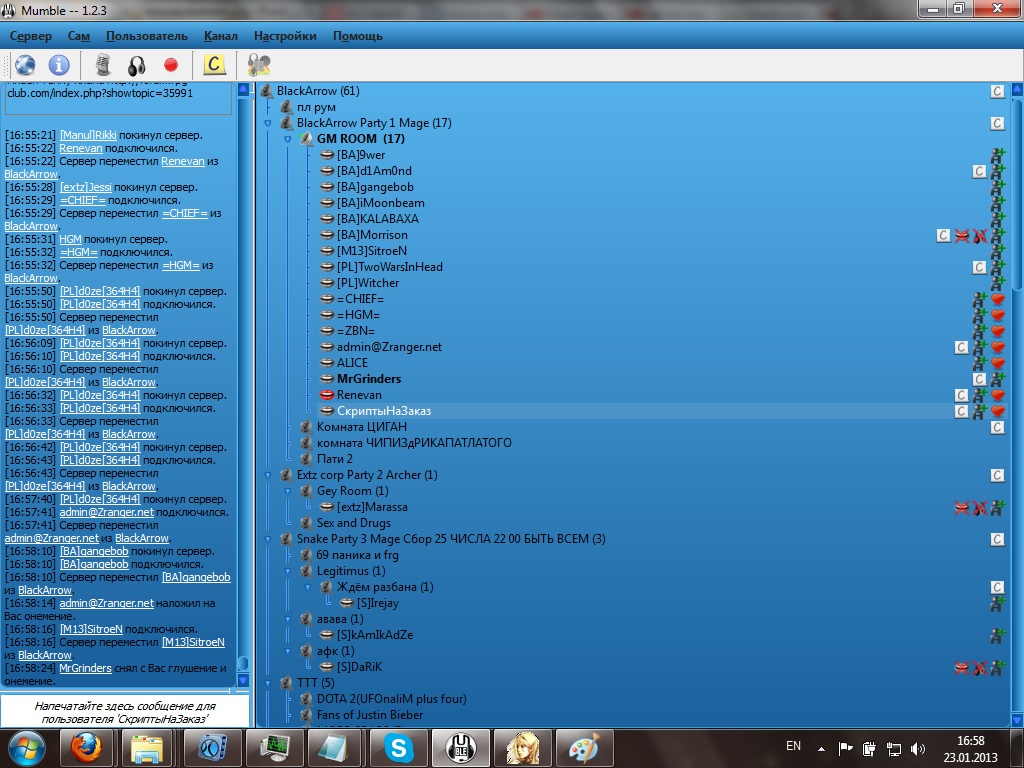Click the MrGrinders link in chat log
This screenshot has width=1024, height=768.
[x=86, y=668]
